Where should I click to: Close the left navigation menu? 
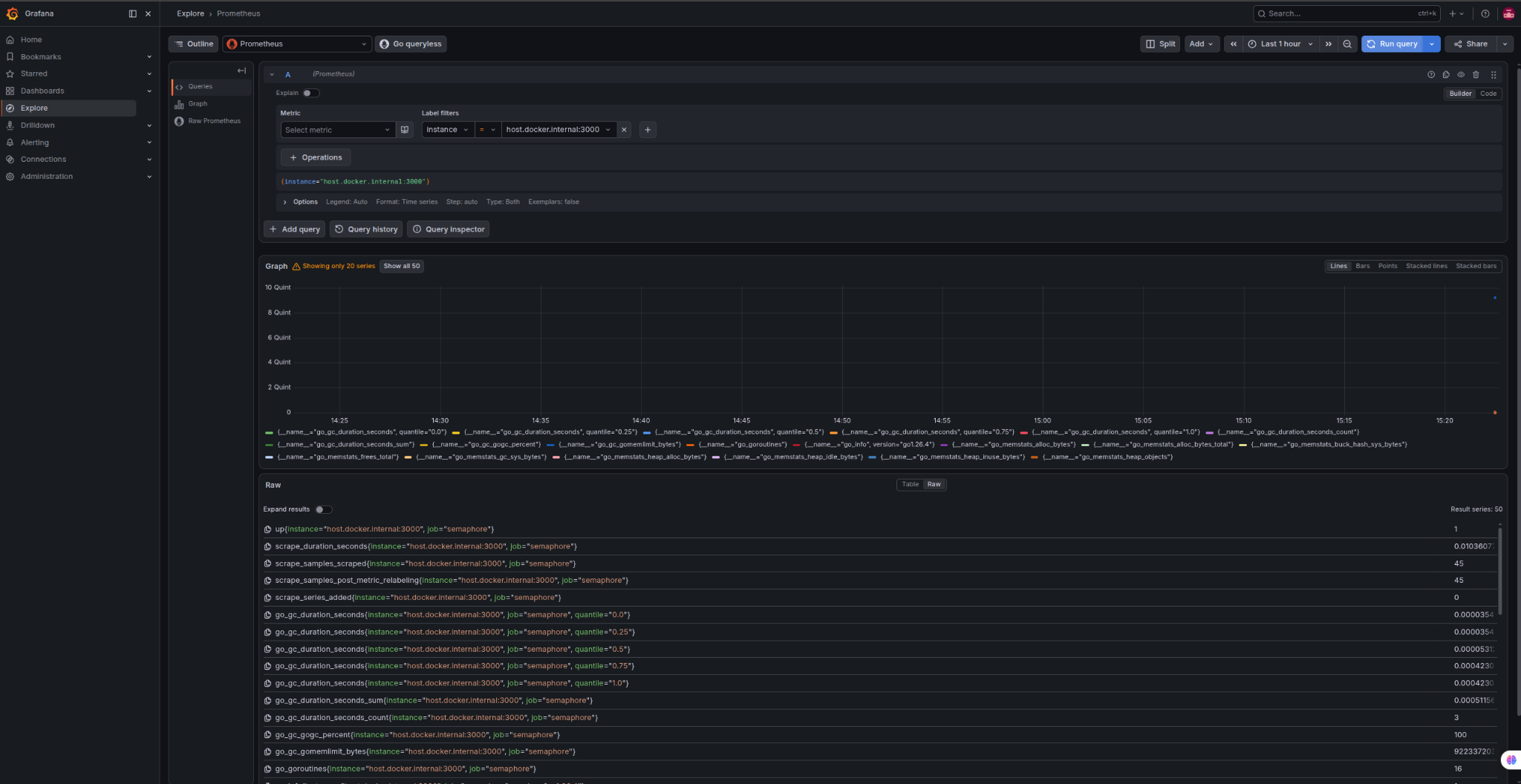[x=149, y=13]
